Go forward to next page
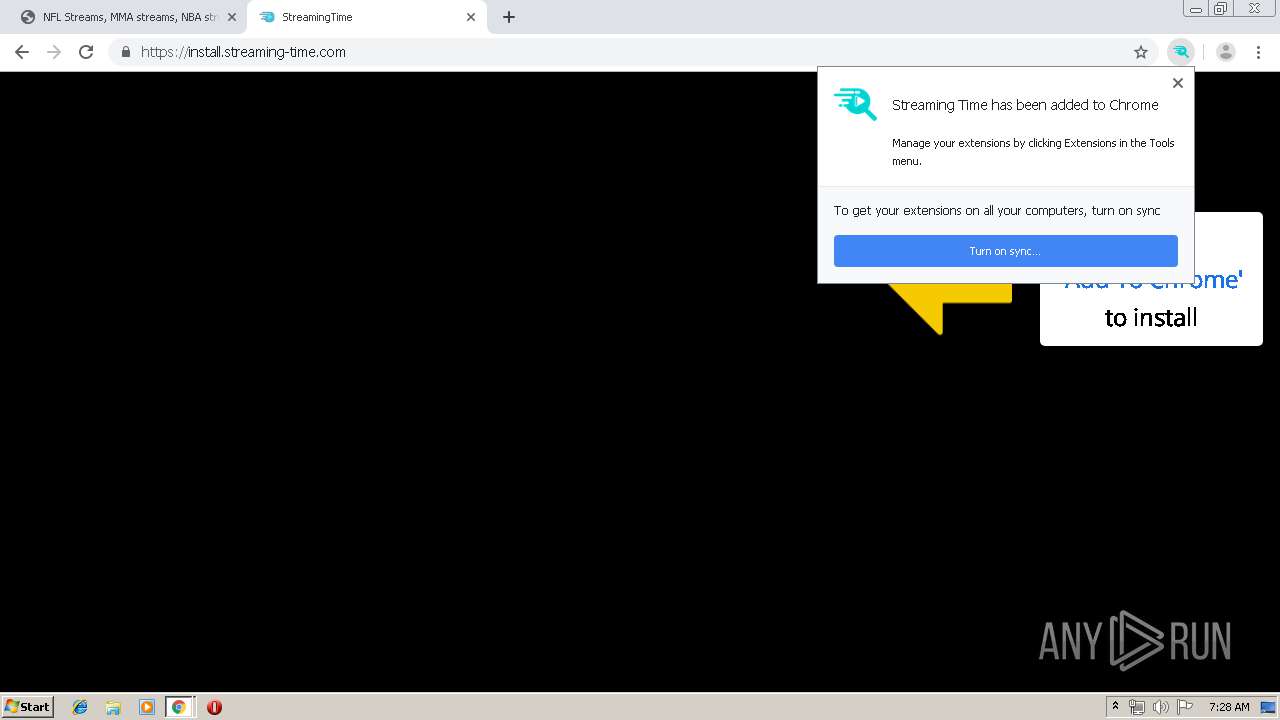 [x=54, y=52]
